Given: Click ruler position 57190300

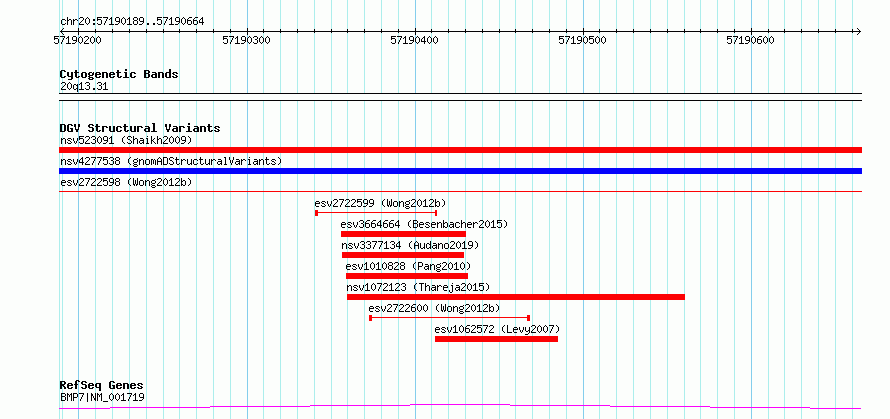Looking at the screenshot, I should coord(247,40).
